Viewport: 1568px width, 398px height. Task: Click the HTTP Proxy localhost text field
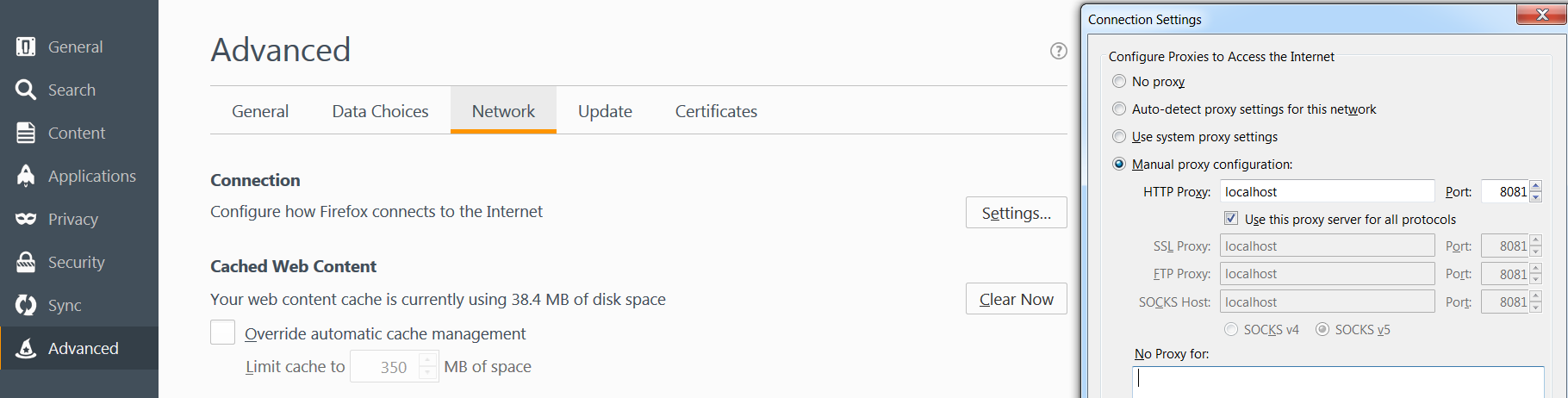tap(1327, 191)
